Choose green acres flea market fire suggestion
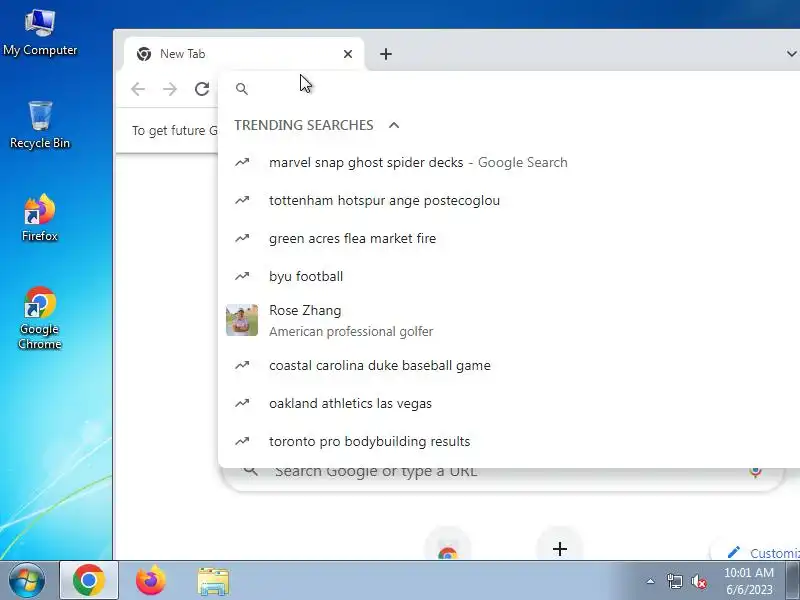 tap(509, 238)
